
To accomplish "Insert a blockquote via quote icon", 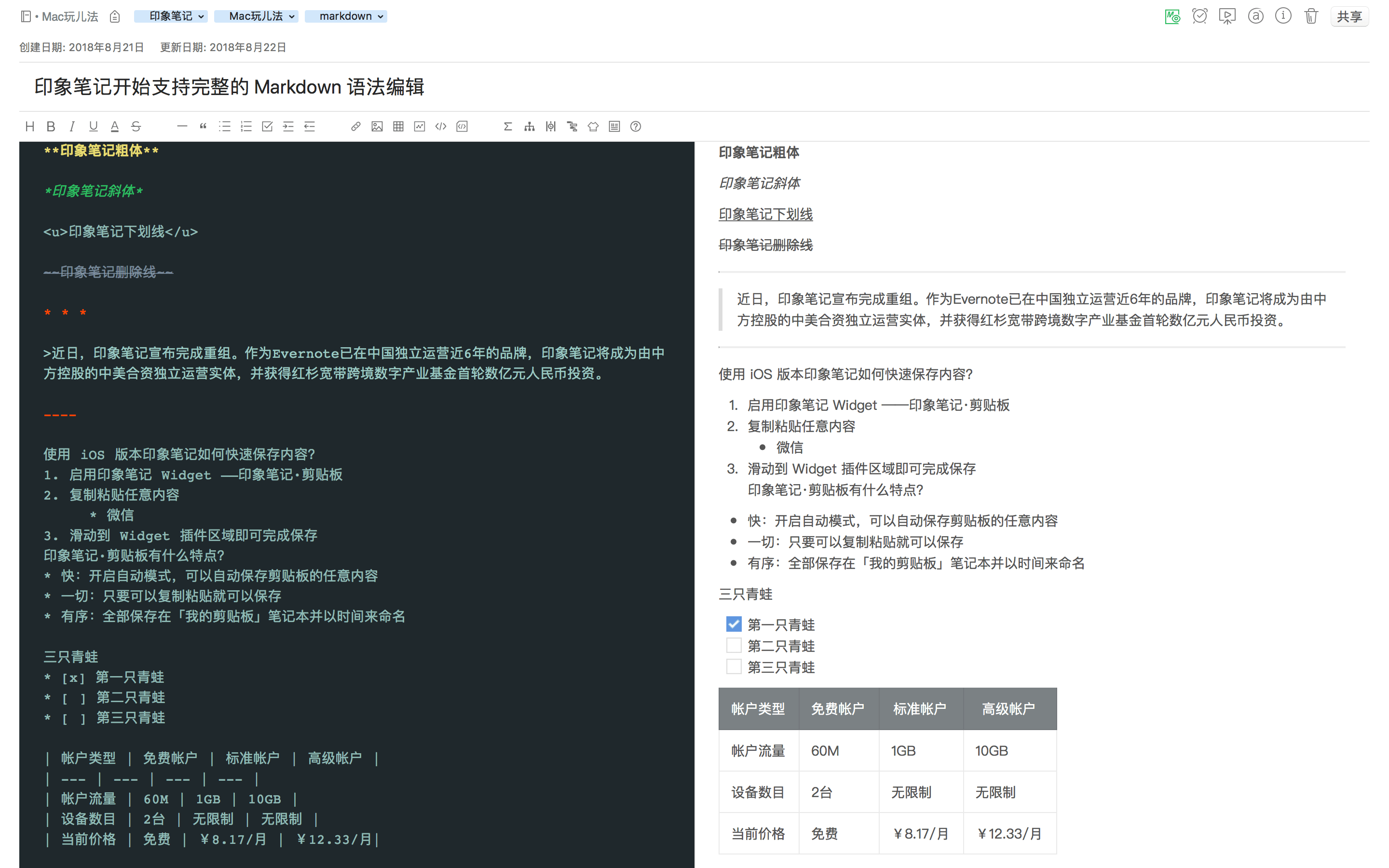I will pyautogui.click(x=203, y=126).
